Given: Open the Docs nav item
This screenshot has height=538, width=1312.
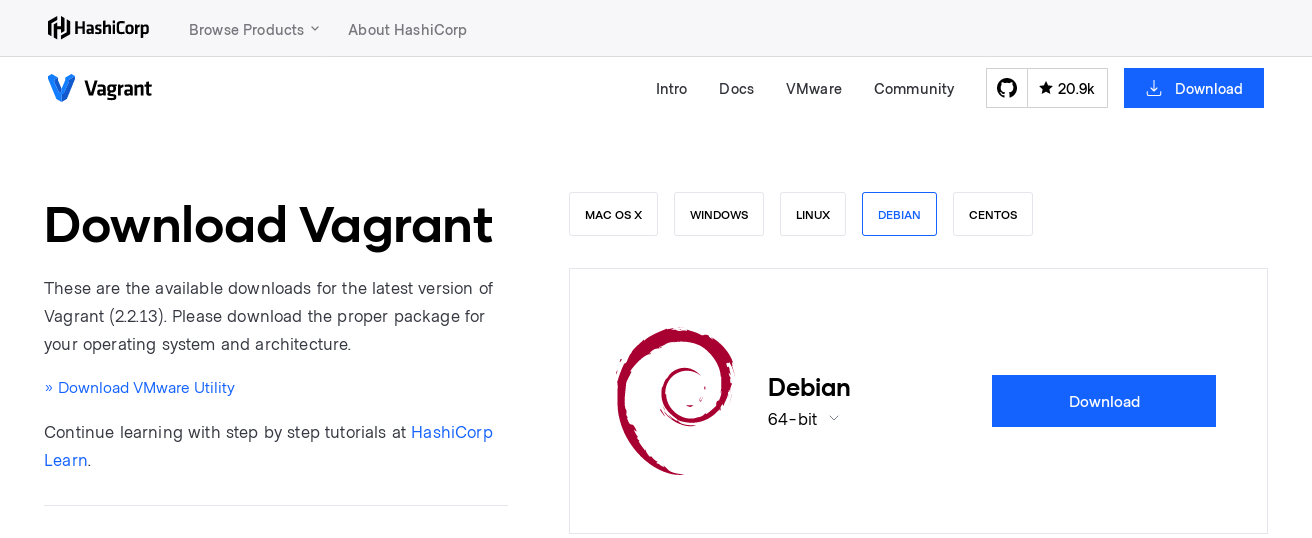Looking at the screenshot, I should 736,88.
